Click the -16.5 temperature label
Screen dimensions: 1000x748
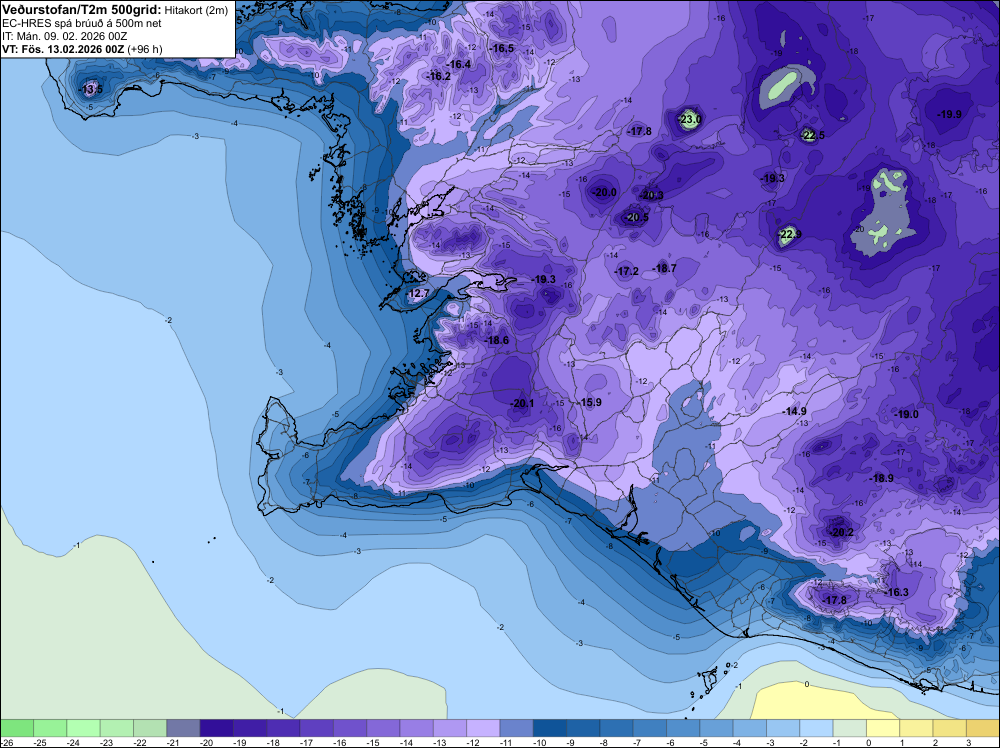click(501, 48)
